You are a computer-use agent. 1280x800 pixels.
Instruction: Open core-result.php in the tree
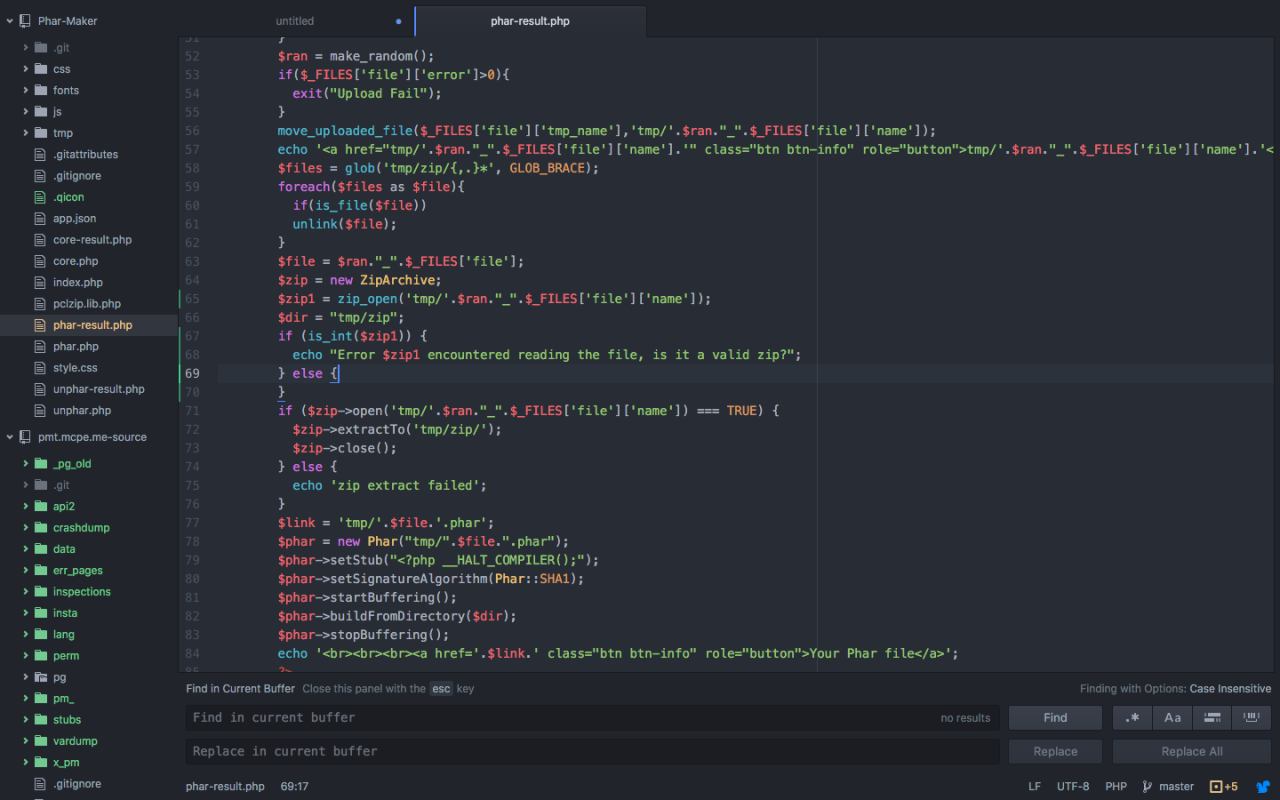coord(92,240)
